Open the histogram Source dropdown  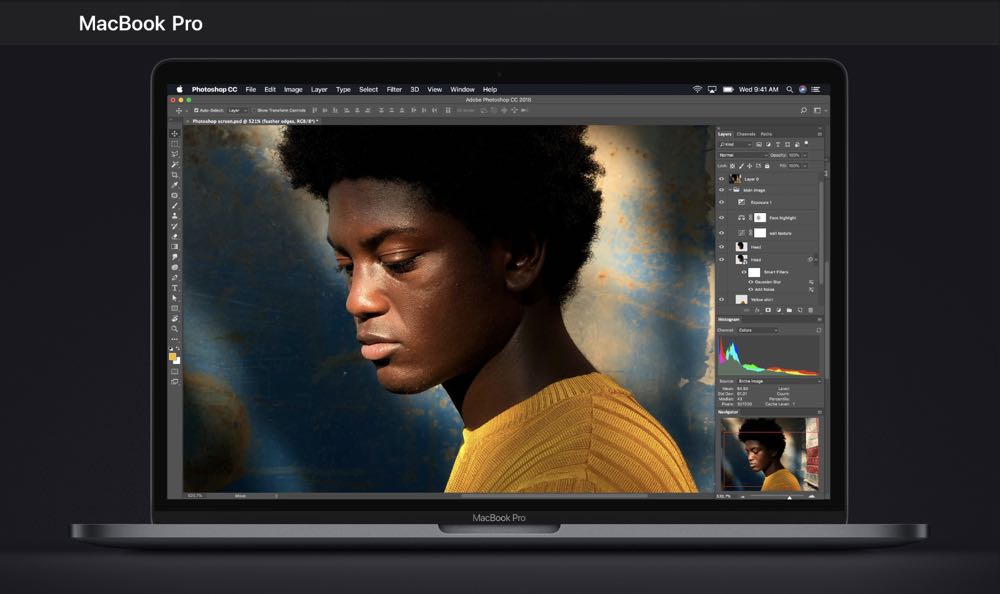click(777, 381)
